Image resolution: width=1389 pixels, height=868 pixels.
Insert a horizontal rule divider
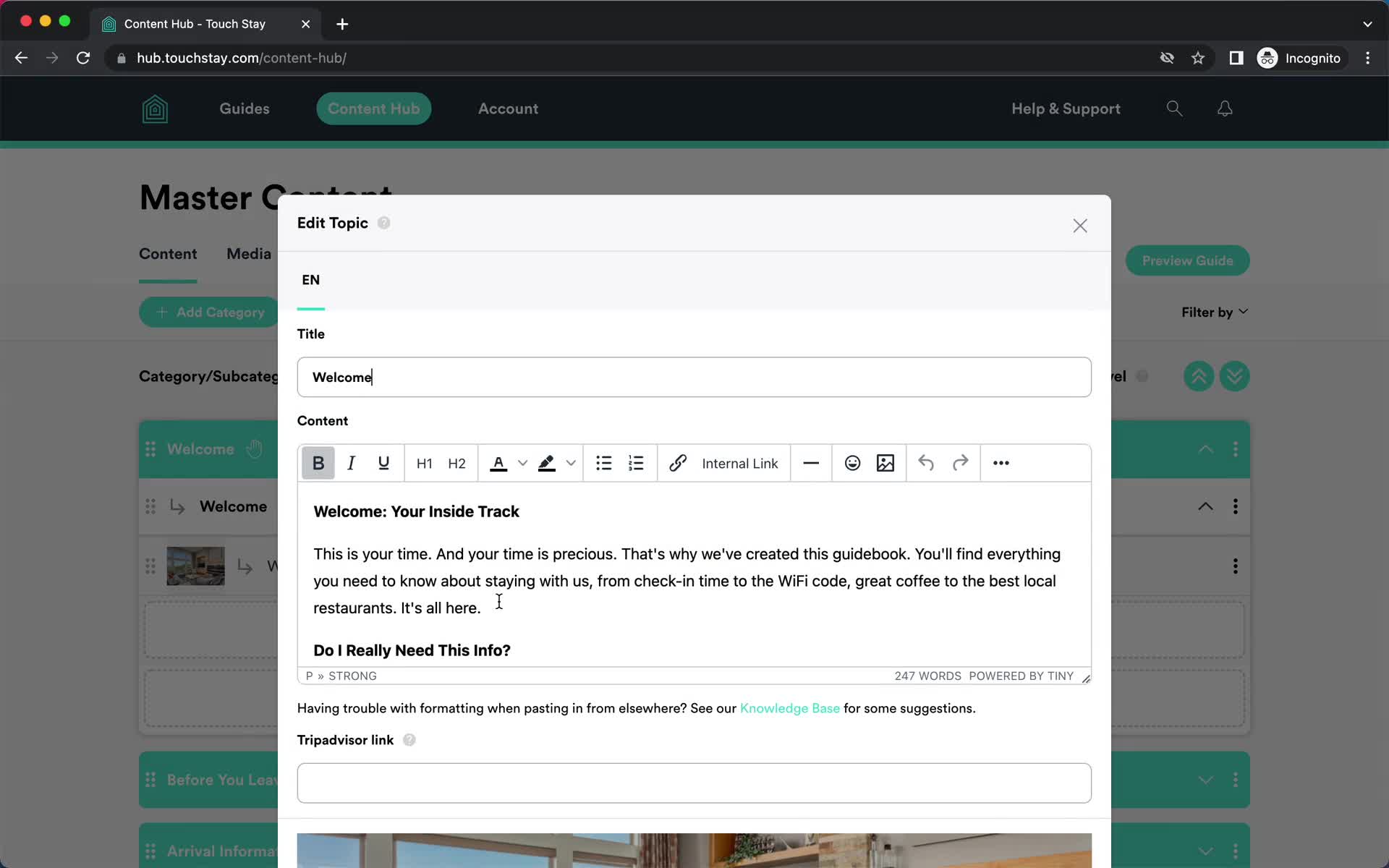811,463
